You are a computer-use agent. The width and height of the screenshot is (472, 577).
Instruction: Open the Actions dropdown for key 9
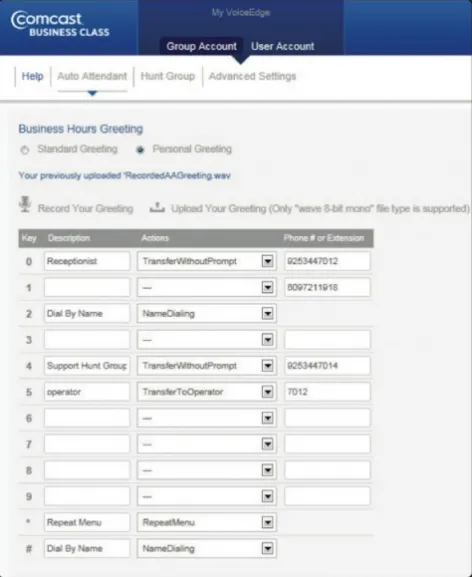(207, 496)
